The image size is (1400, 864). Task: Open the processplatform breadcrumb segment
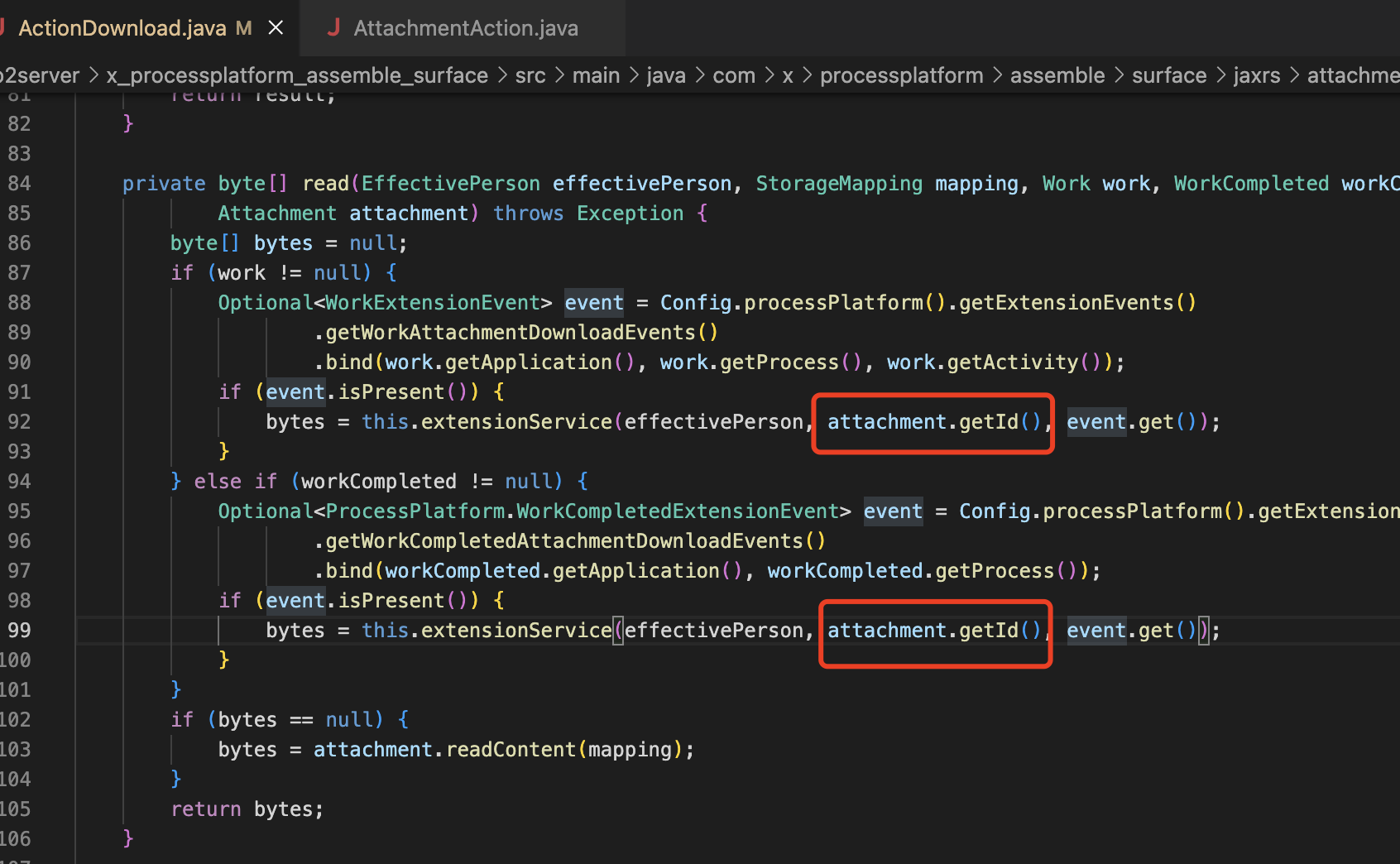click(x=902, y=75)
